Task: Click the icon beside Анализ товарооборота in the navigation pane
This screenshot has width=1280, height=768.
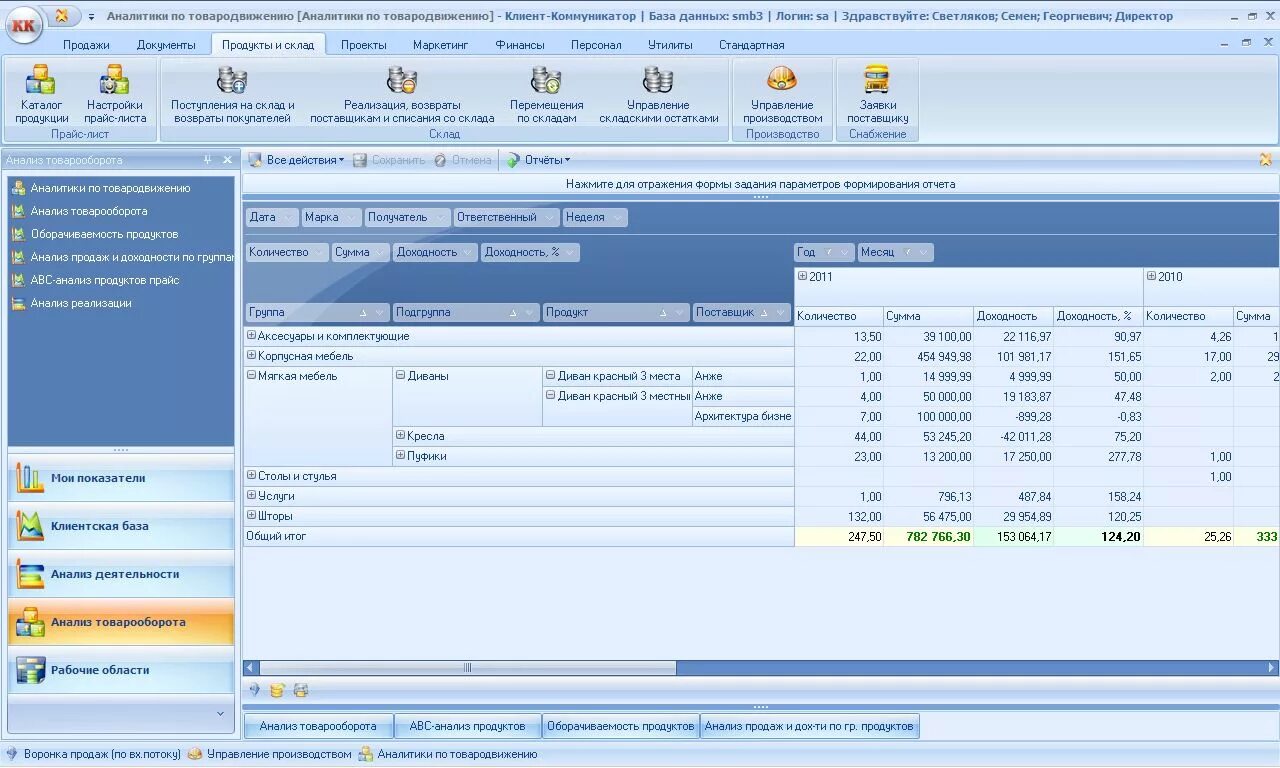Action: click(x=29, y=622)
